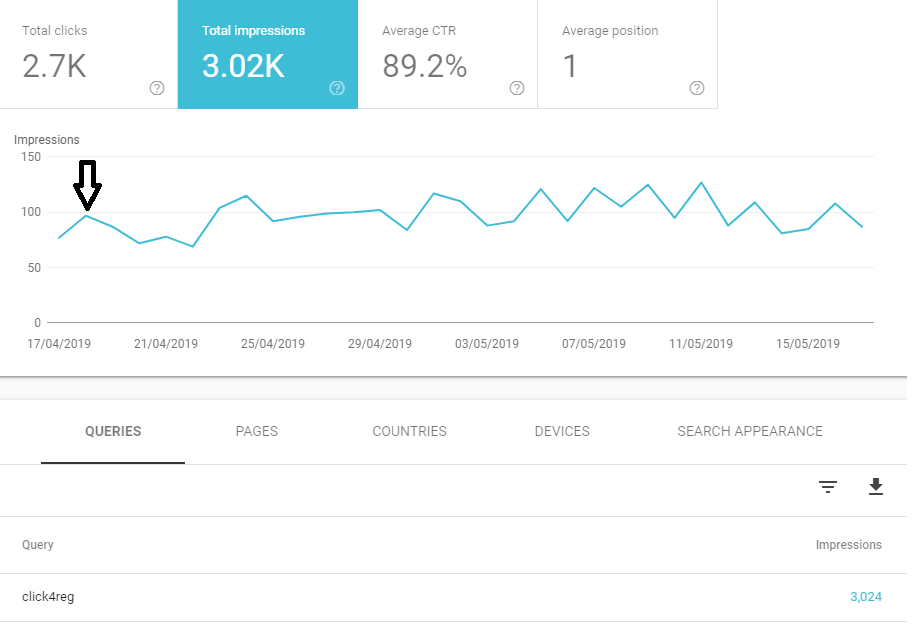This screenshot has width=912, height=624.
Task: Sort by Impressions column header
Action: 848,545
